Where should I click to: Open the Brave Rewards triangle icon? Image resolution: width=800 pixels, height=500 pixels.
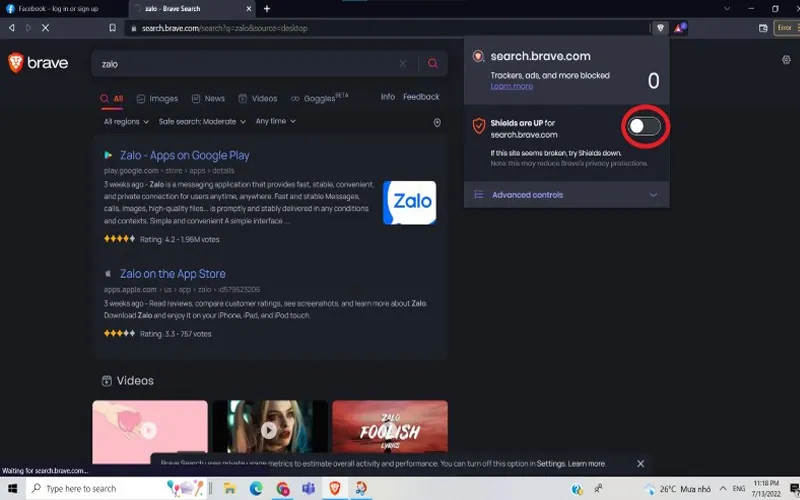click(x=680, y=28)
